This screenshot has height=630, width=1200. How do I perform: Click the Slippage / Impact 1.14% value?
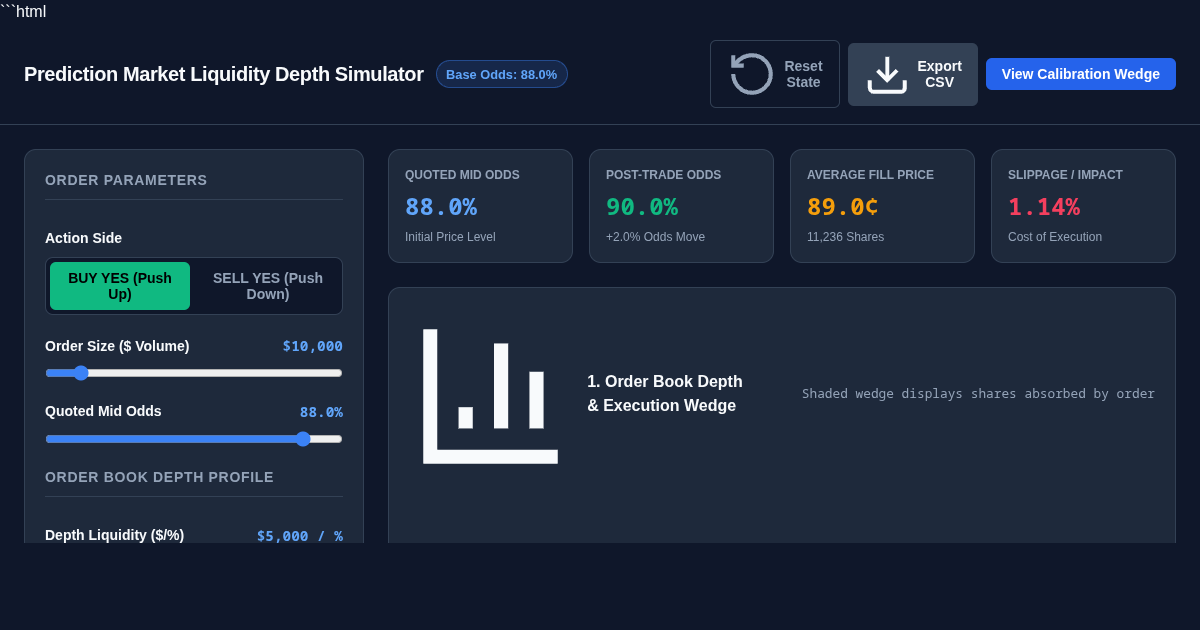click(1044, 207)
